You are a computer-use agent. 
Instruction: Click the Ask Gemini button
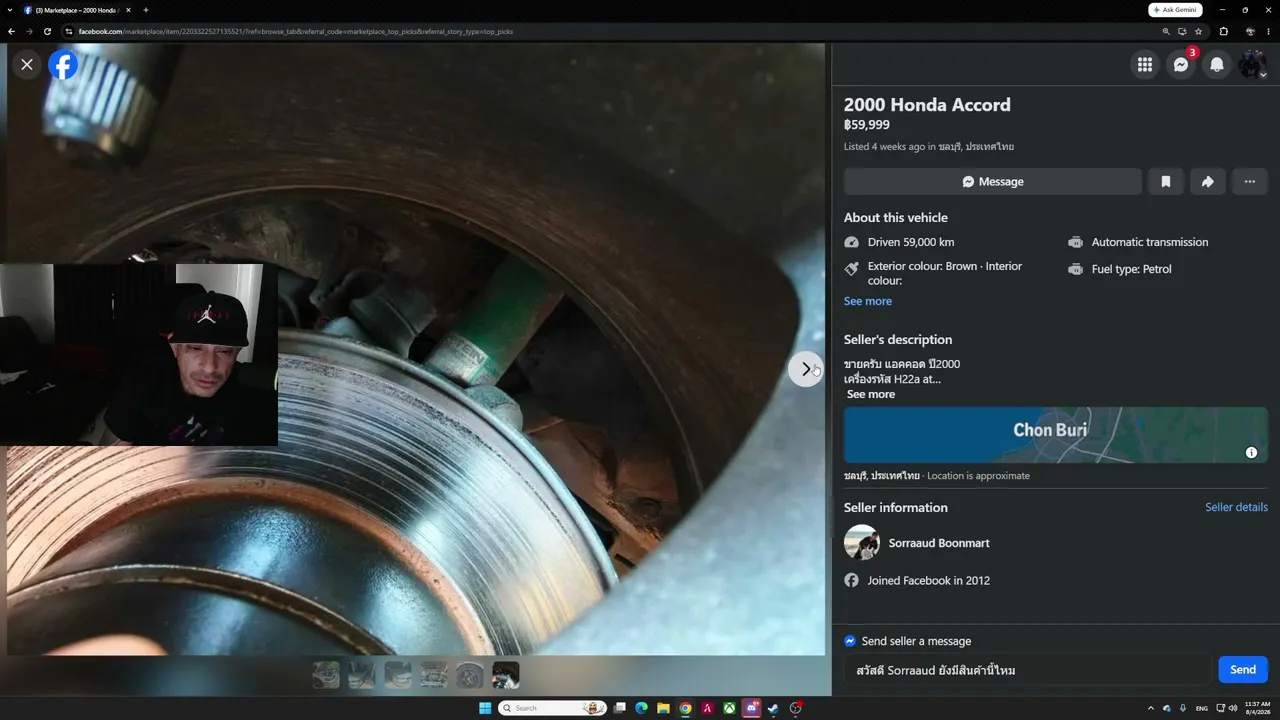click(x=1175, y=10)
